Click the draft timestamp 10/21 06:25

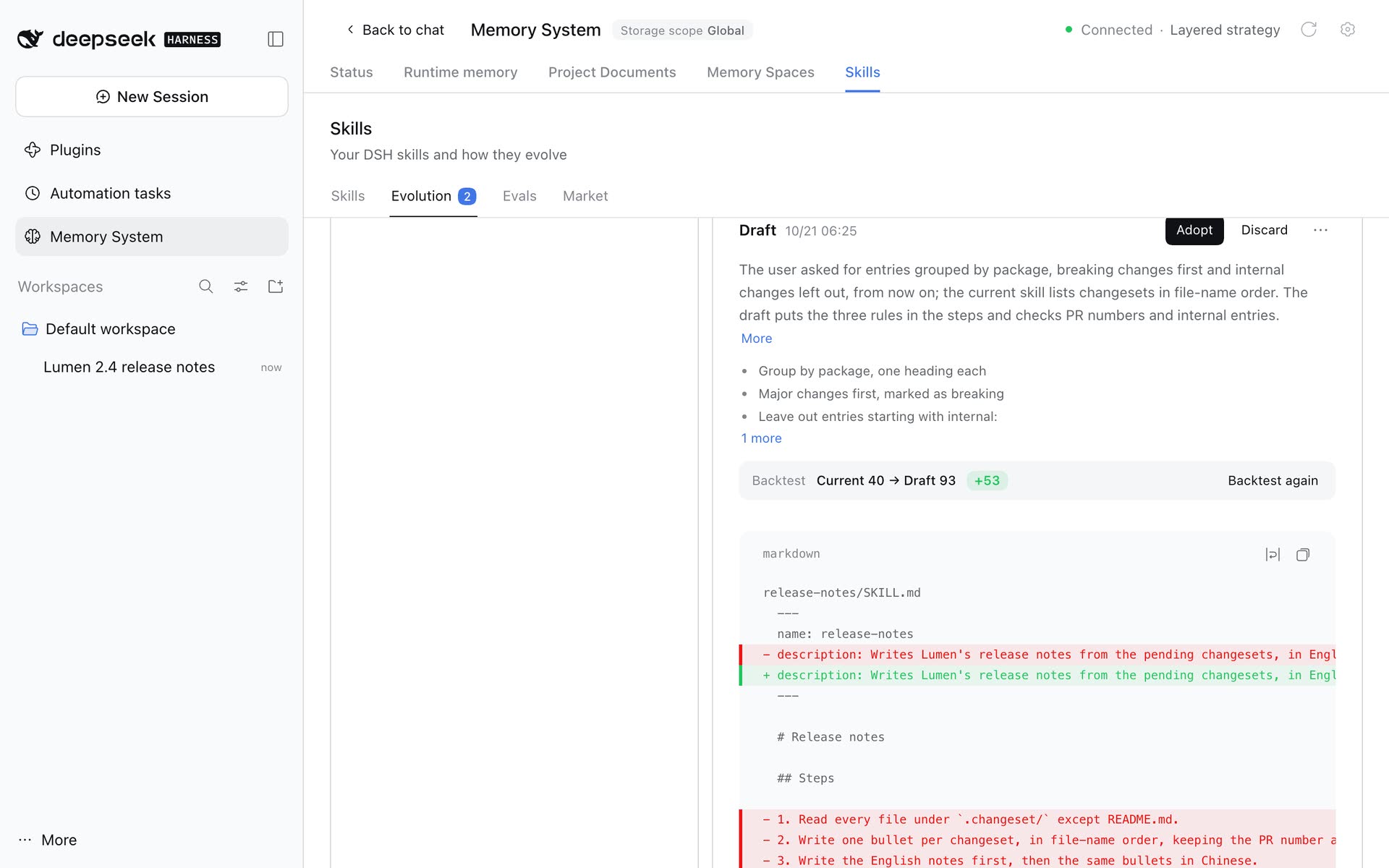click(x=820, y=231)
